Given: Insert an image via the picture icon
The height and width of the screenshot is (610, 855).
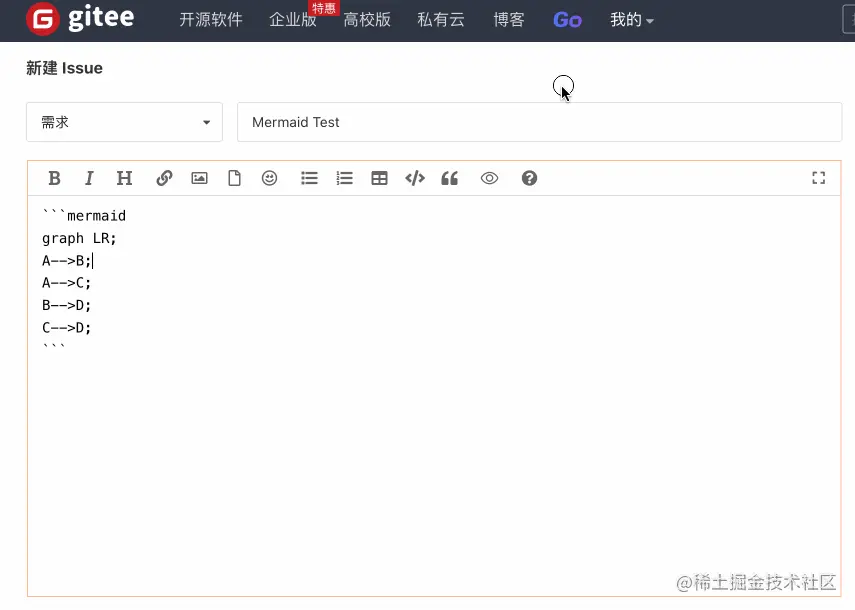Looking at the screenshot, I should [x=200, y=178].
